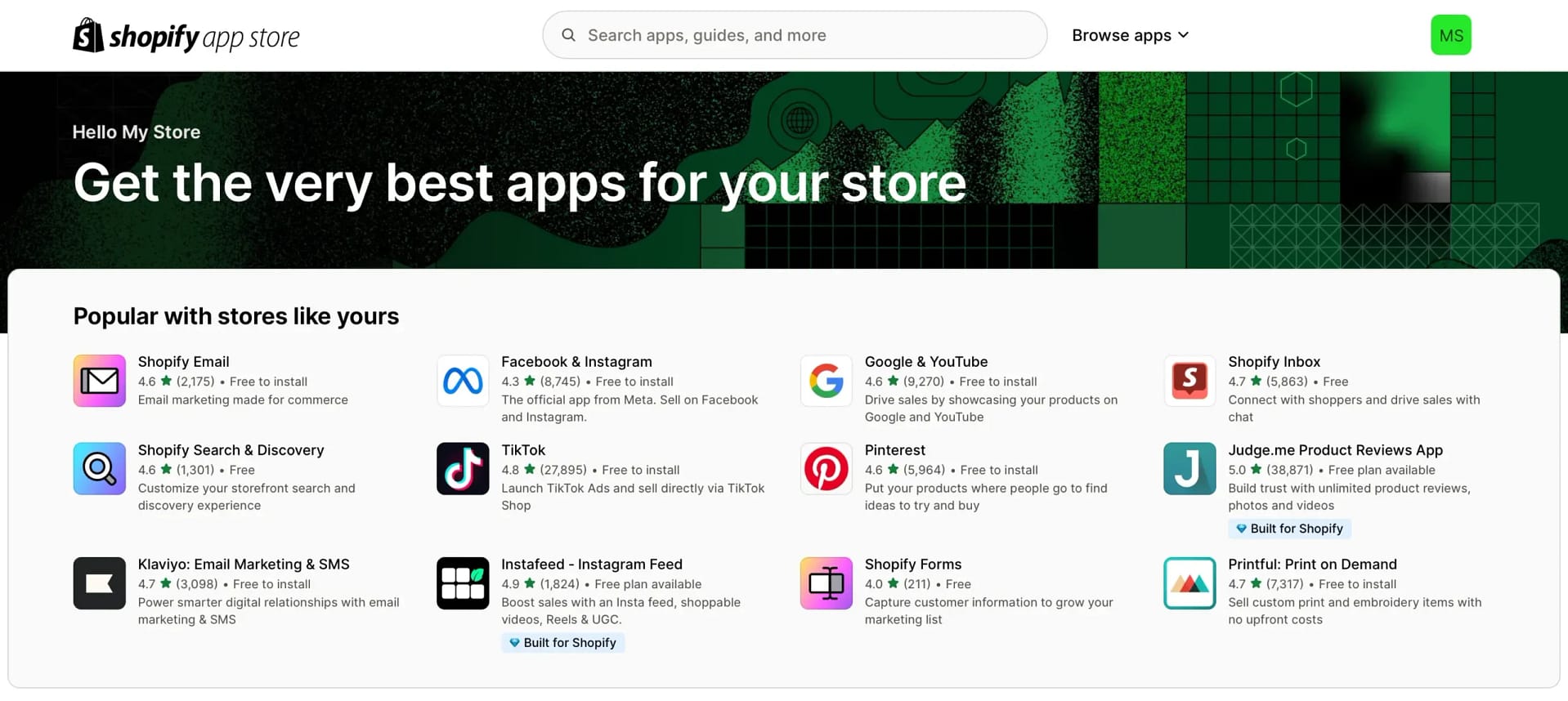Open the Shopify Forms title link
1568x701 pixels.
pyautogui.click(x=913, y=565)
